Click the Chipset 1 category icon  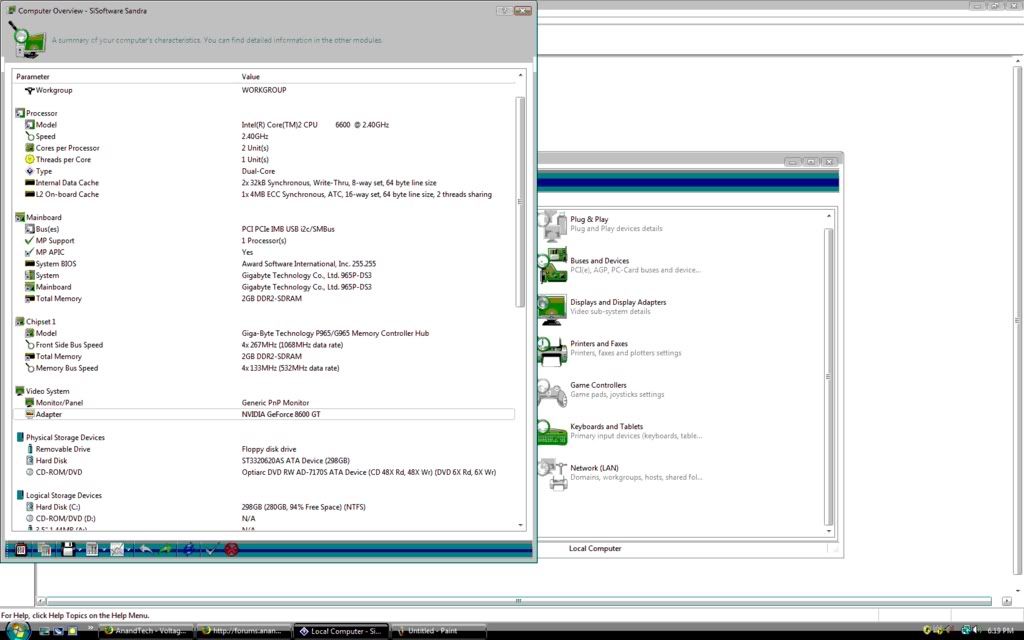[x=20, y=321]
